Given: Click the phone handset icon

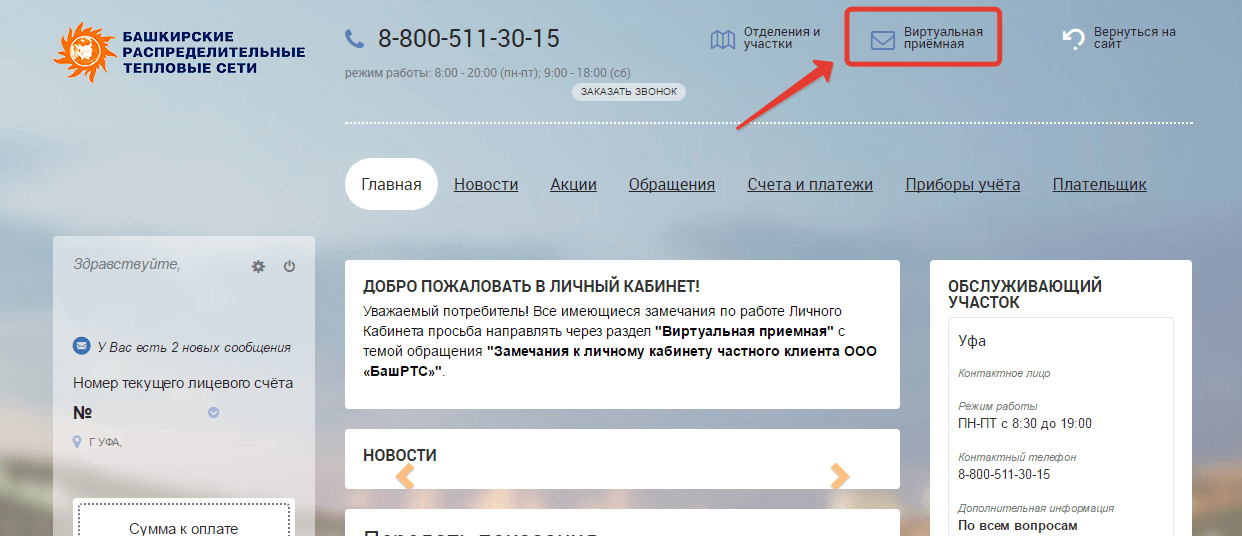Looking at the screenshot, I should click(x=354, y=39).
